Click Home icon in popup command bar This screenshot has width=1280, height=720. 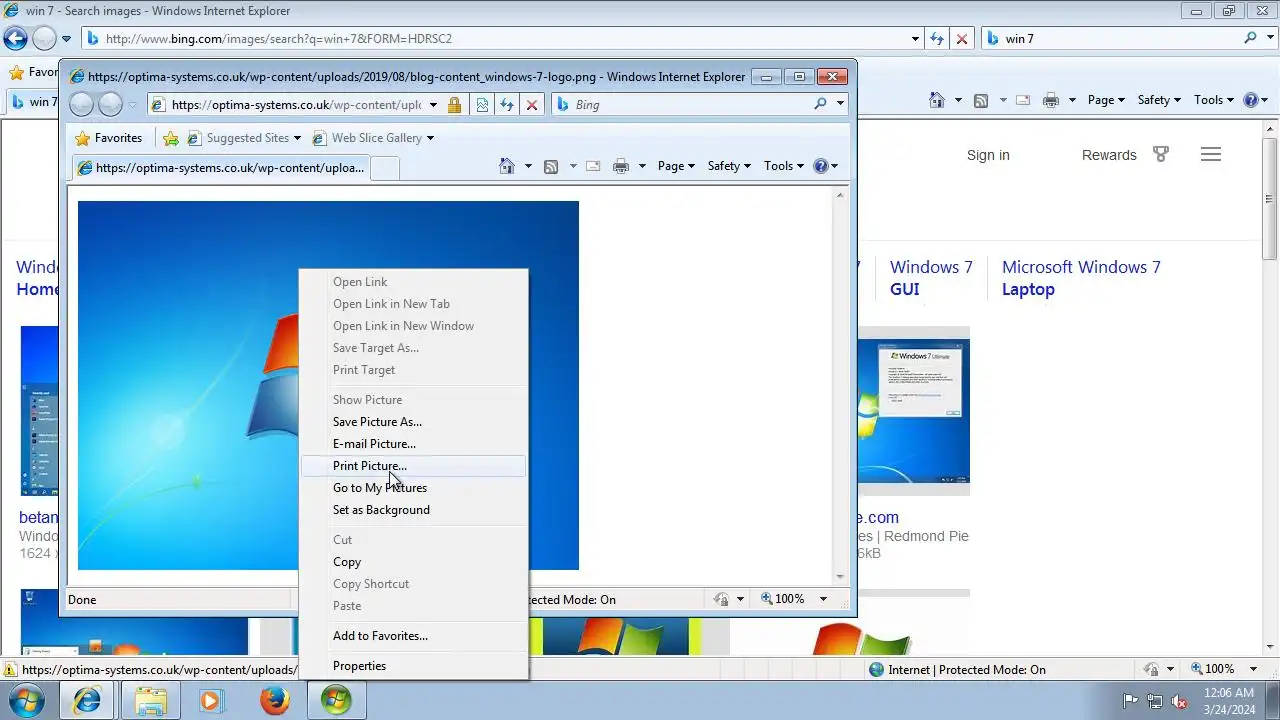(x=507, y=166)
